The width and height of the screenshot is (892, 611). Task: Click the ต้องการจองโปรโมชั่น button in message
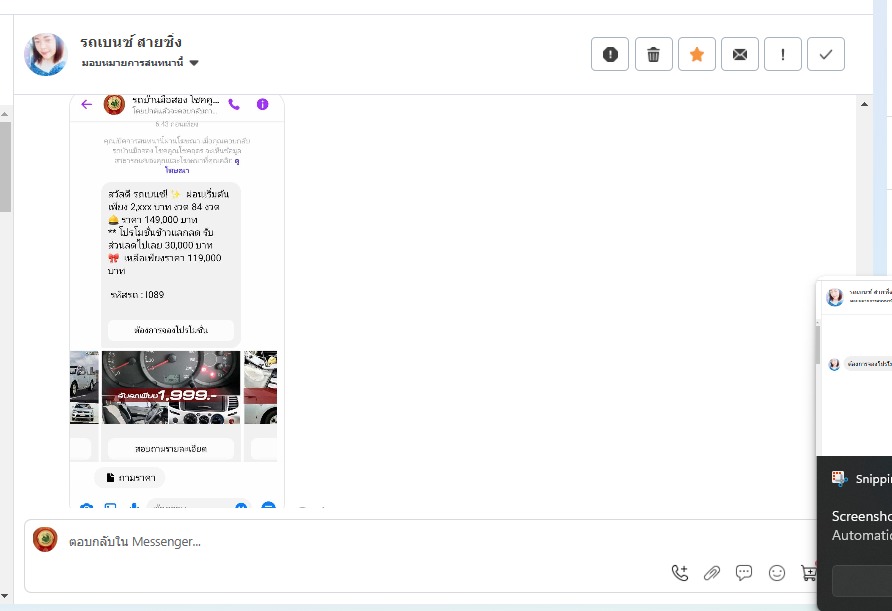(x=171, y=330)
